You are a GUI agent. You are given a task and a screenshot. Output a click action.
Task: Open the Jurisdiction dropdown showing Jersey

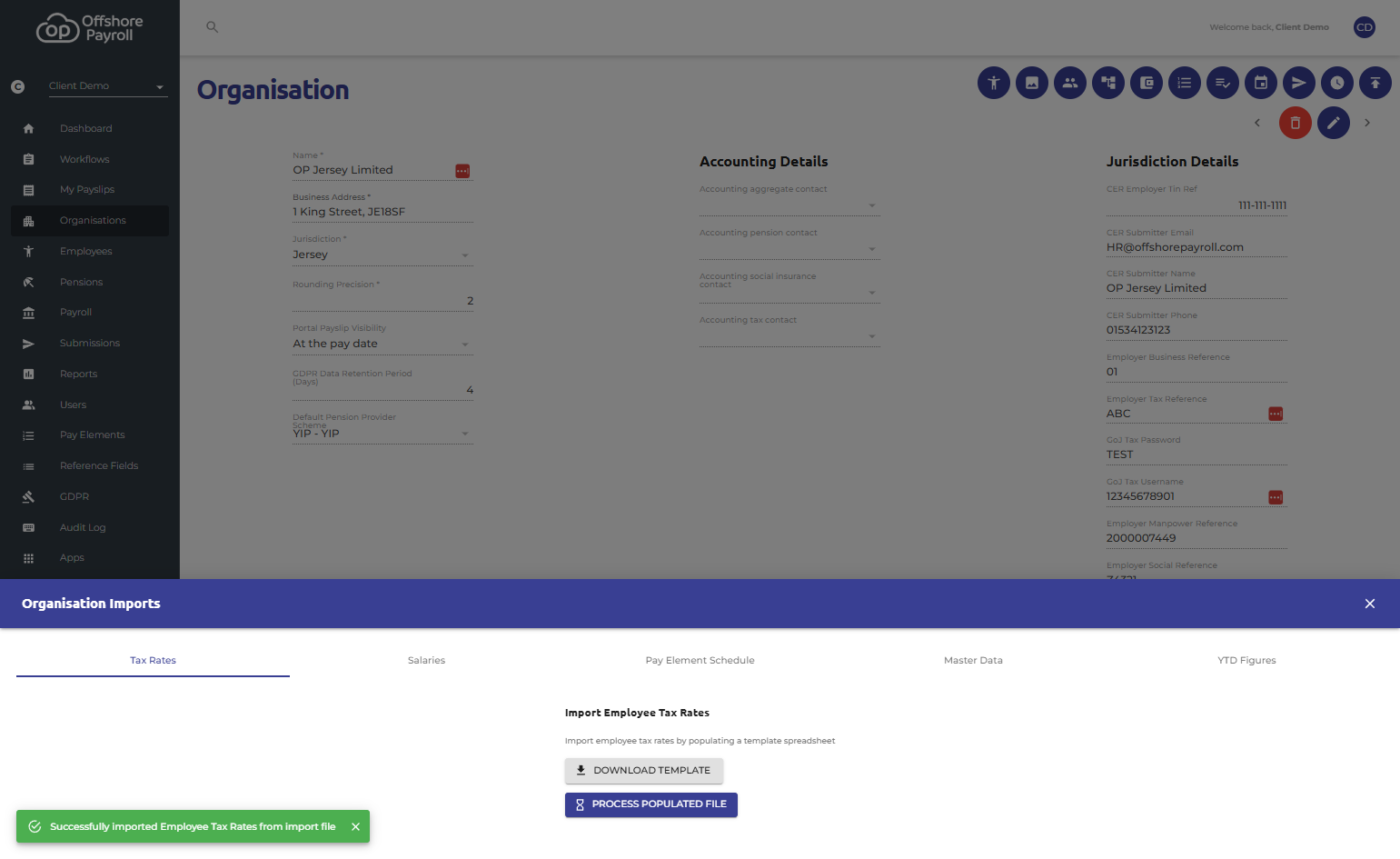(x=382, y=255)
